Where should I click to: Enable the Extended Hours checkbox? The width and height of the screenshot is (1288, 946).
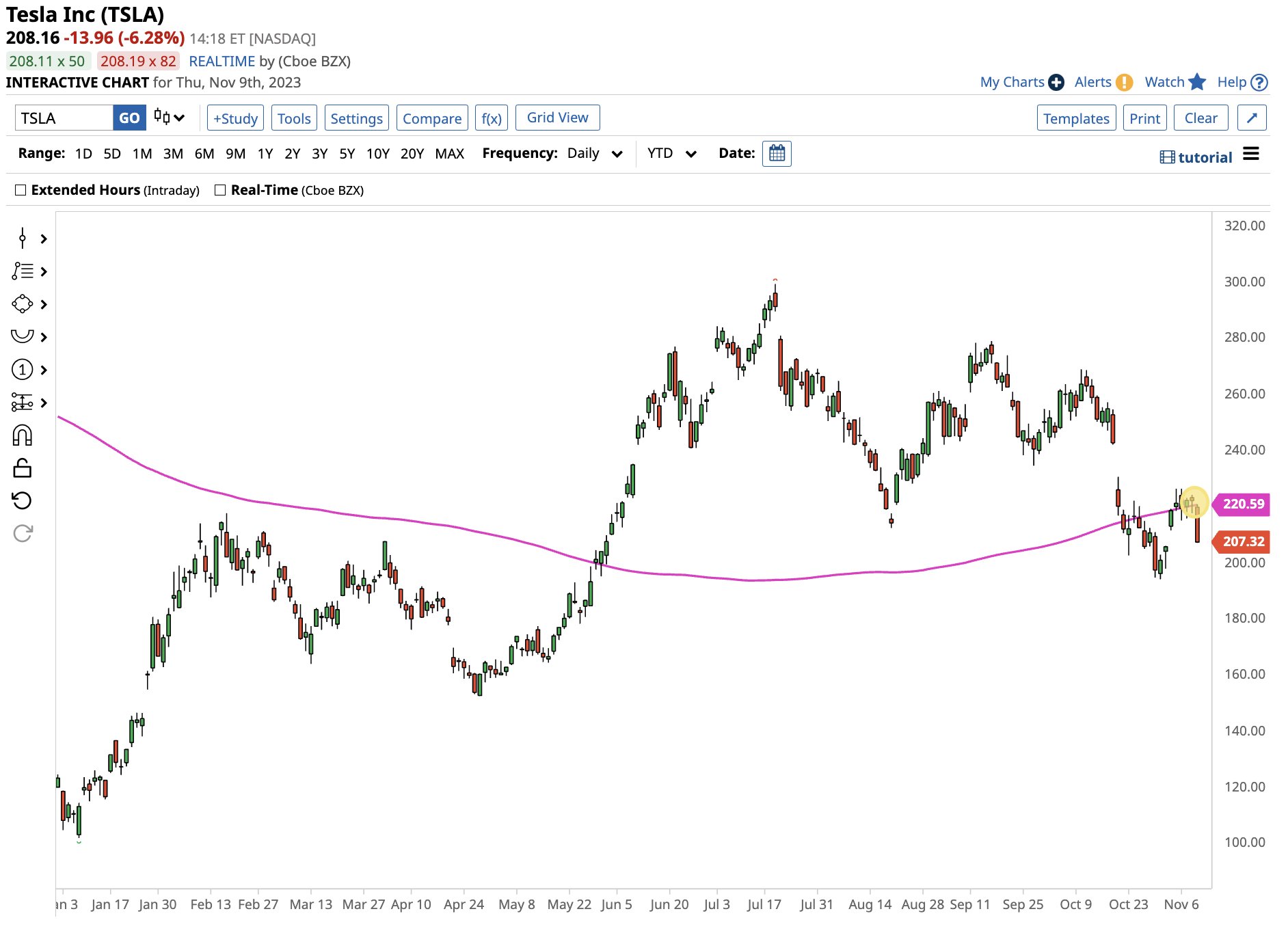click(x=21, y=190)
